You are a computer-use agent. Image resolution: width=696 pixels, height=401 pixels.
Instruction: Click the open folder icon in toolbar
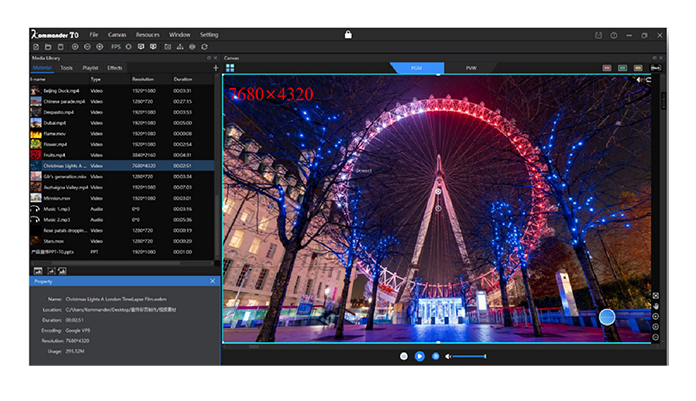(48, 46)
